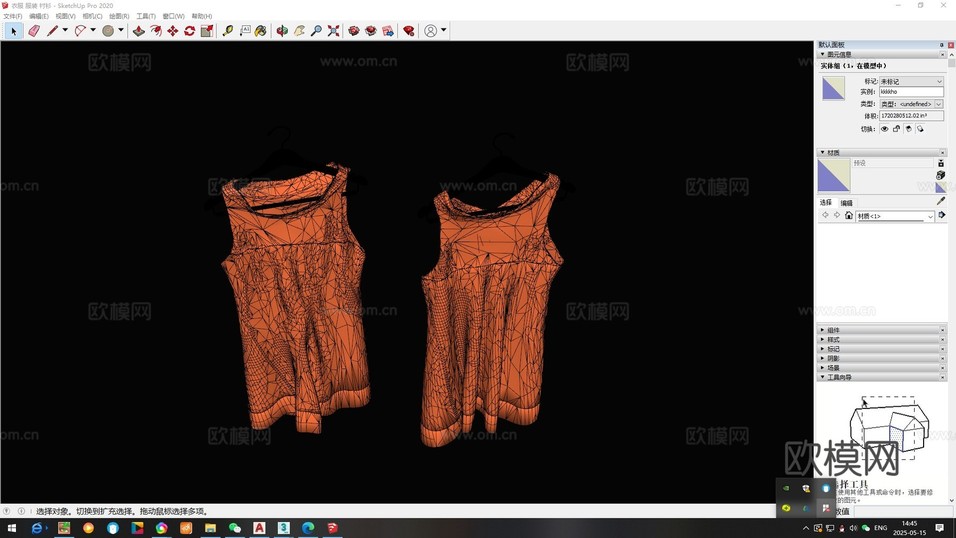The width and height of the screenshot is (956, 538).
Task: Click the user account profile icon
Action: pos(430,30)
